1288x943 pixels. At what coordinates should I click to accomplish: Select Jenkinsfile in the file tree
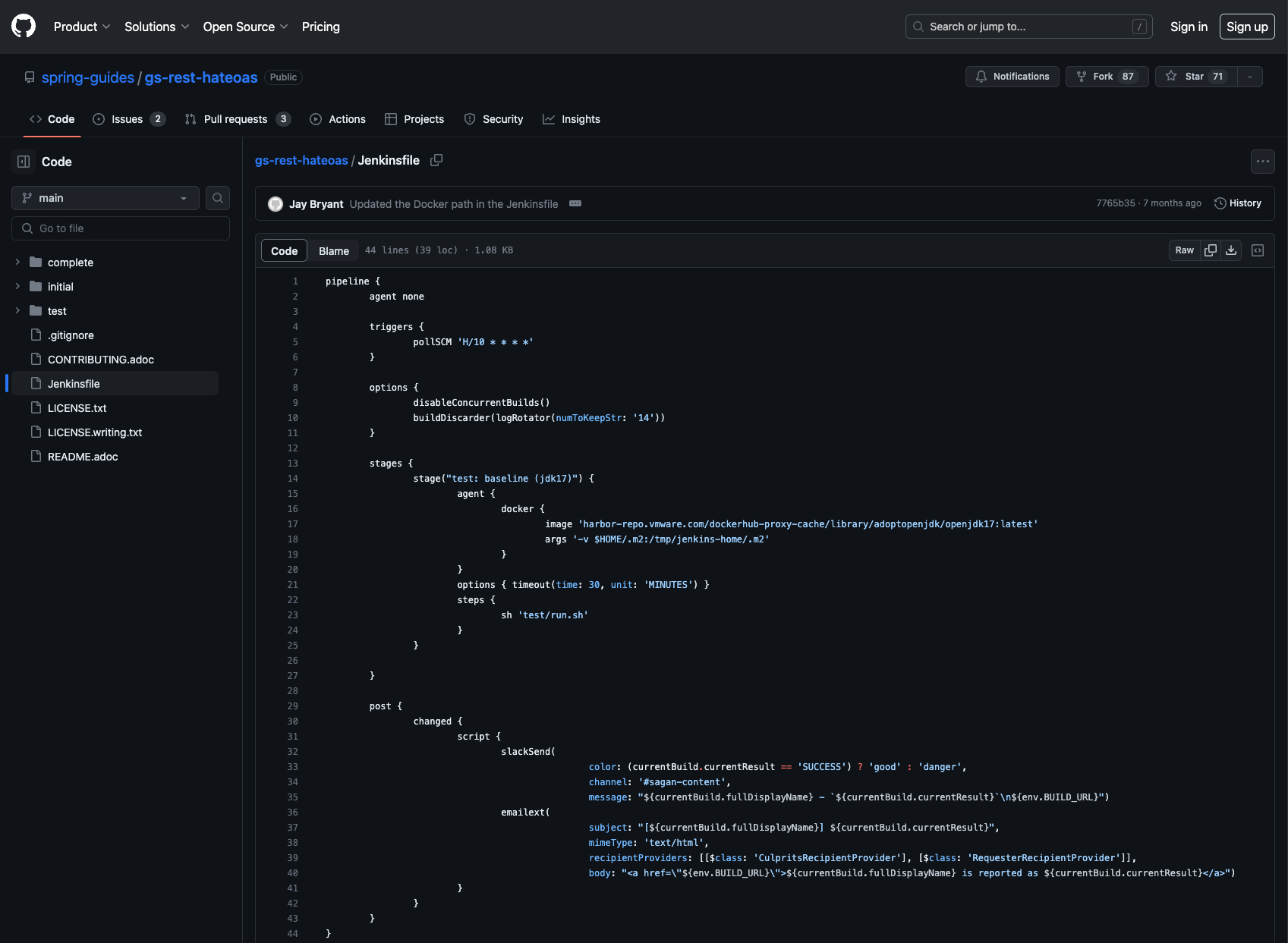click(115, 384)
